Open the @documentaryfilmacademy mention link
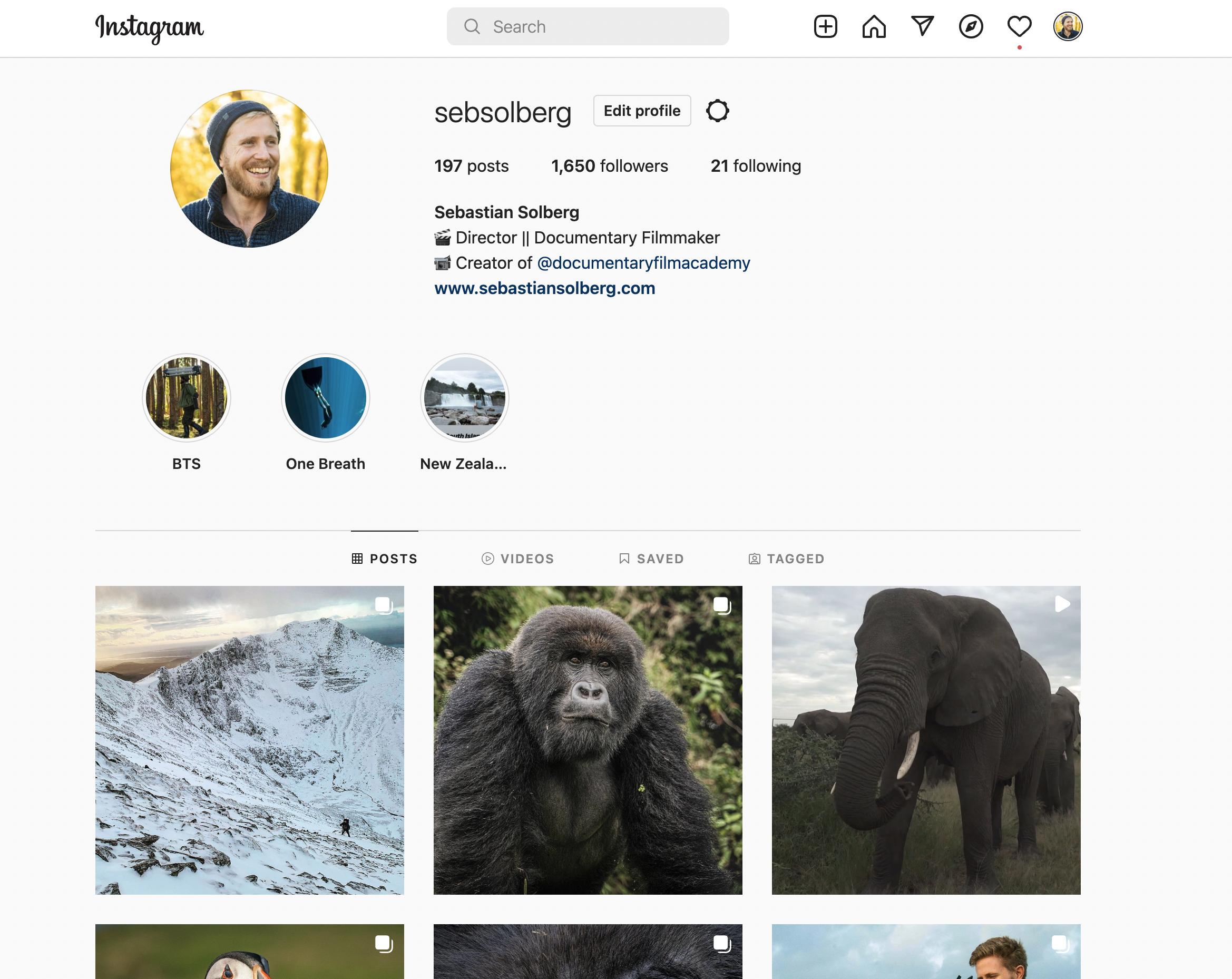 [x=643, y=263]
